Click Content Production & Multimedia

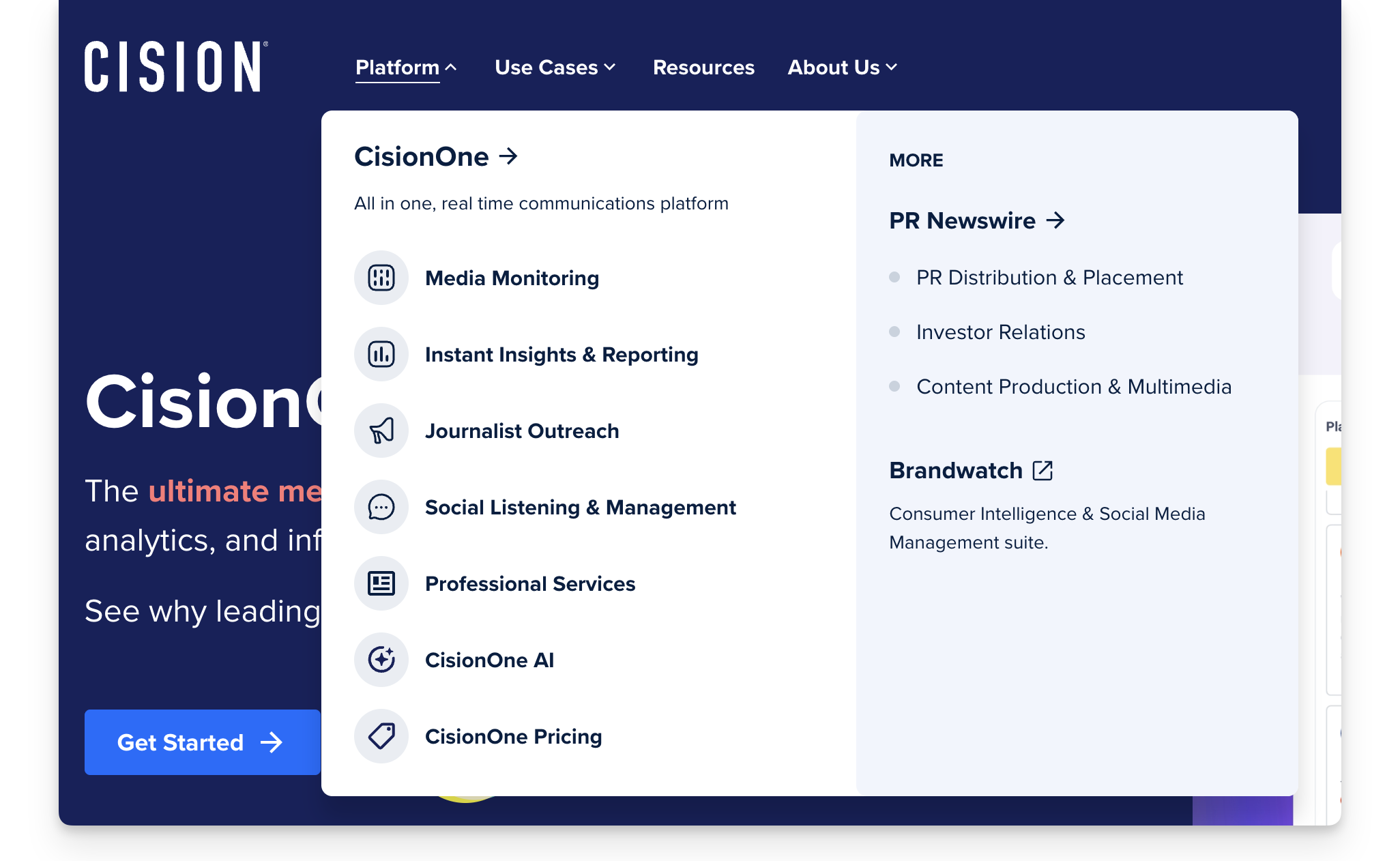(x=1074, y=386)
